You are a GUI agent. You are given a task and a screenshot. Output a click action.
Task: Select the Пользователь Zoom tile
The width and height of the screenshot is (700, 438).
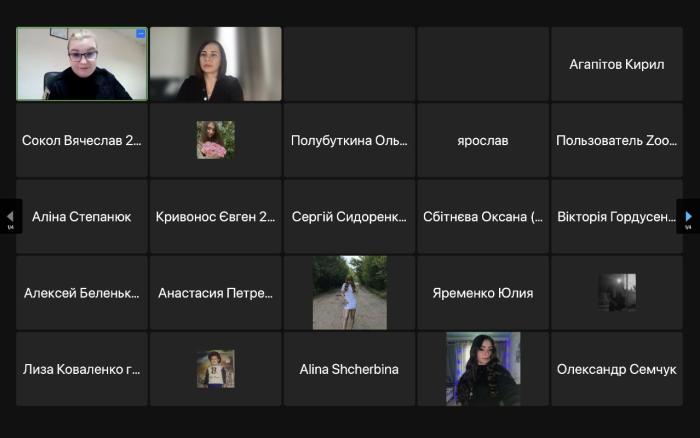616,140
